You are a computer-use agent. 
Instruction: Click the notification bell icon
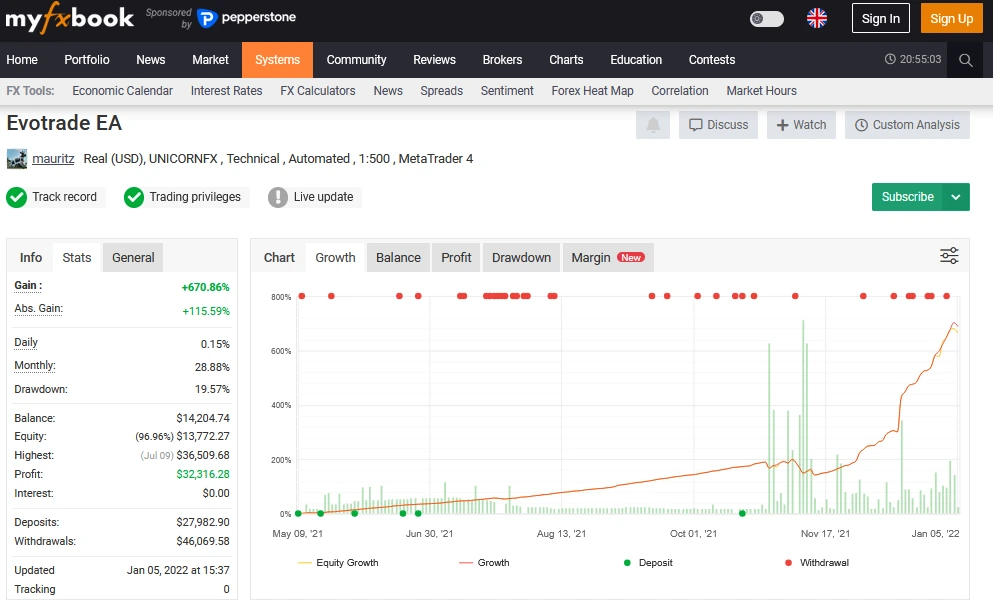653,125
